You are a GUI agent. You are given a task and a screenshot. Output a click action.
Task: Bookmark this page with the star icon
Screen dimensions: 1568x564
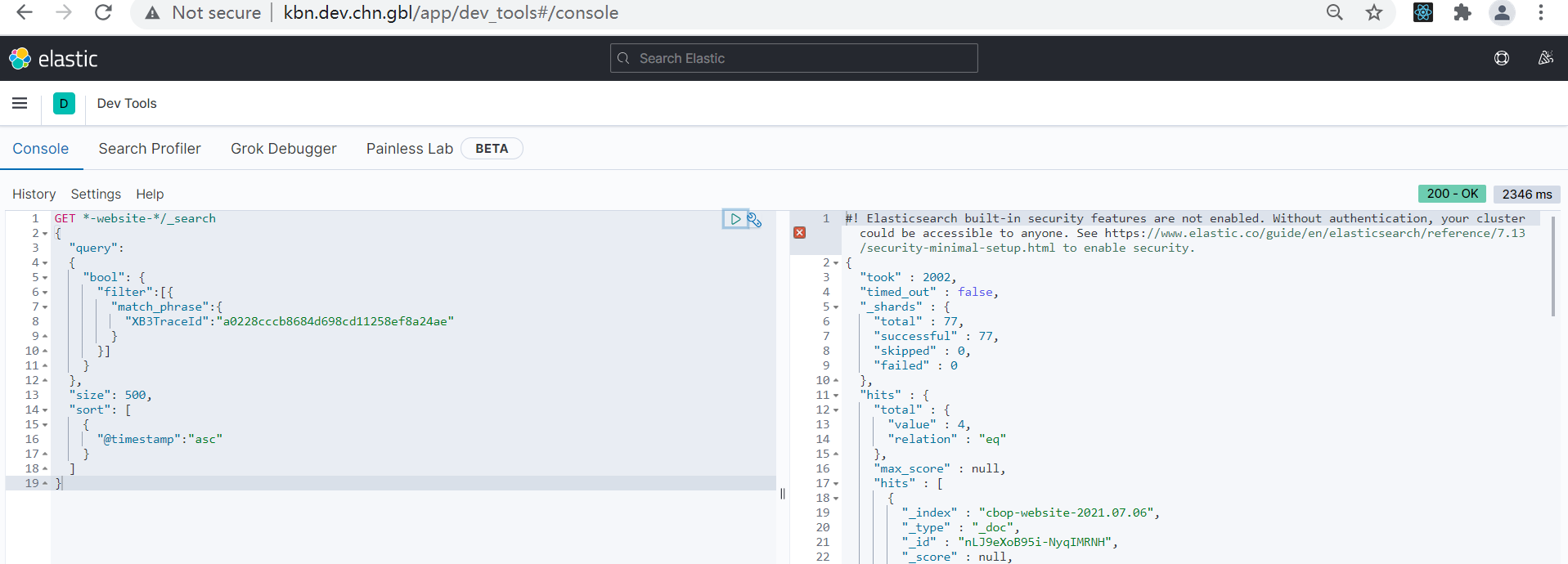pyautogui.click(x=1374, y=12)
